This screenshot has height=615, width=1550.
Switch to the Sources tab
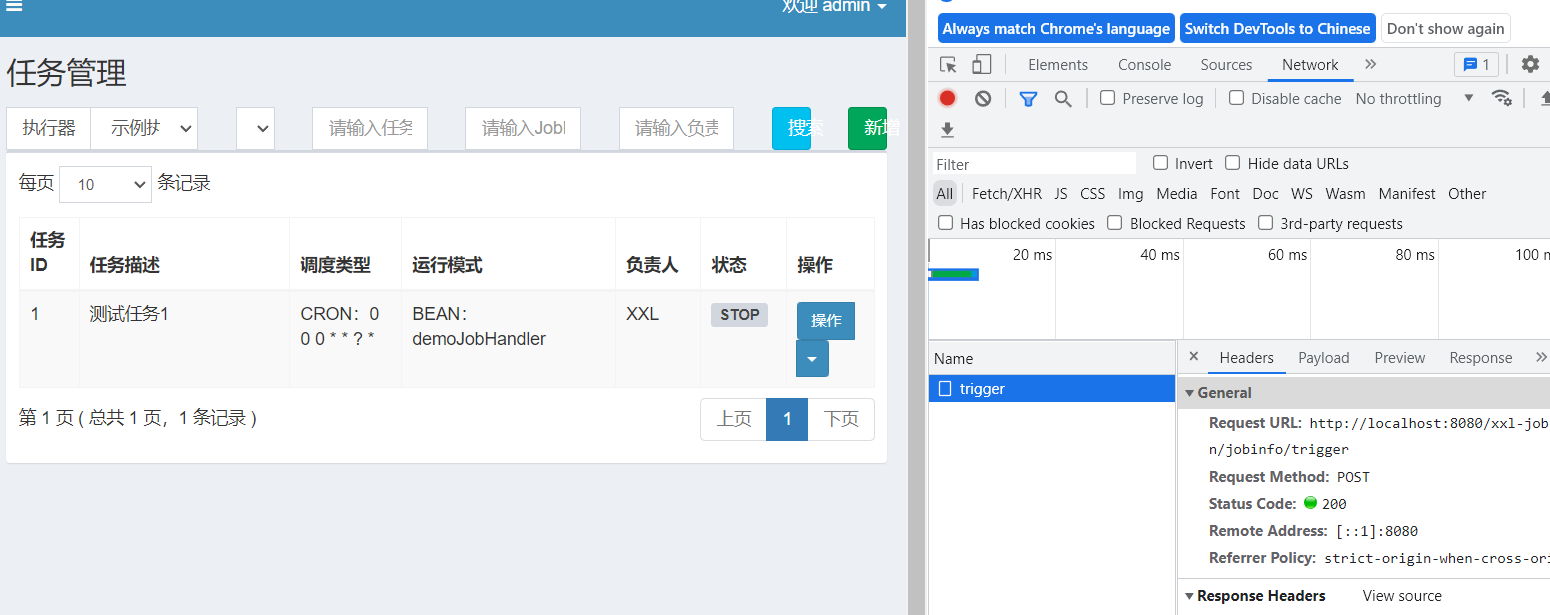pos(1226,64)
